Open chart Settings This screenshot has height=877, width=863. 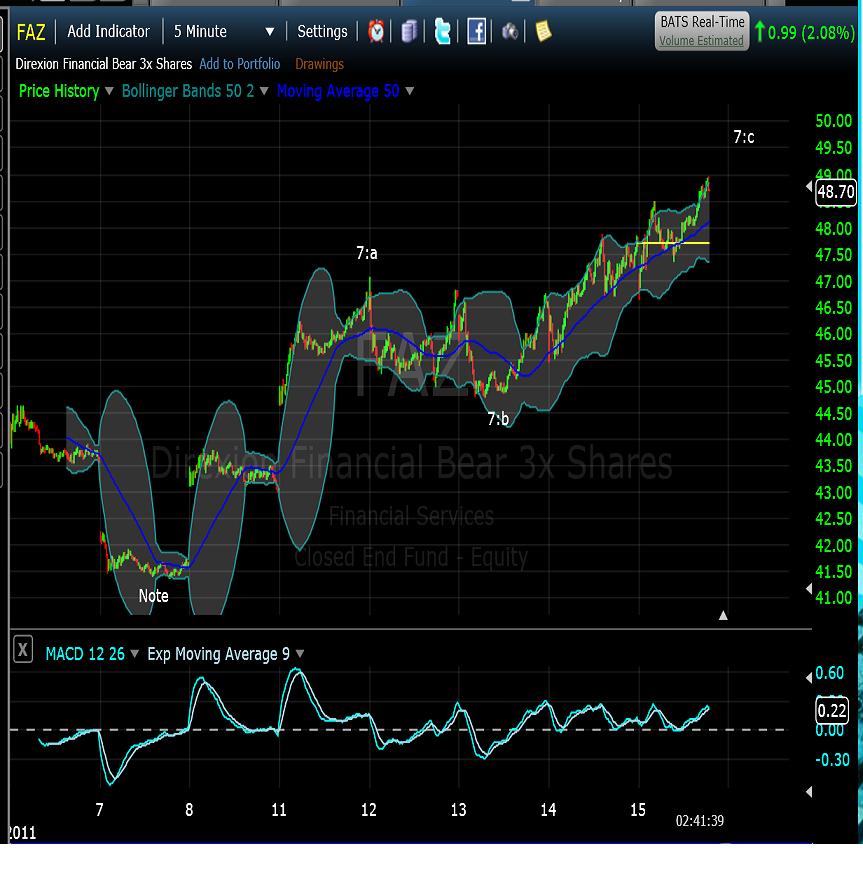point(322,31)
